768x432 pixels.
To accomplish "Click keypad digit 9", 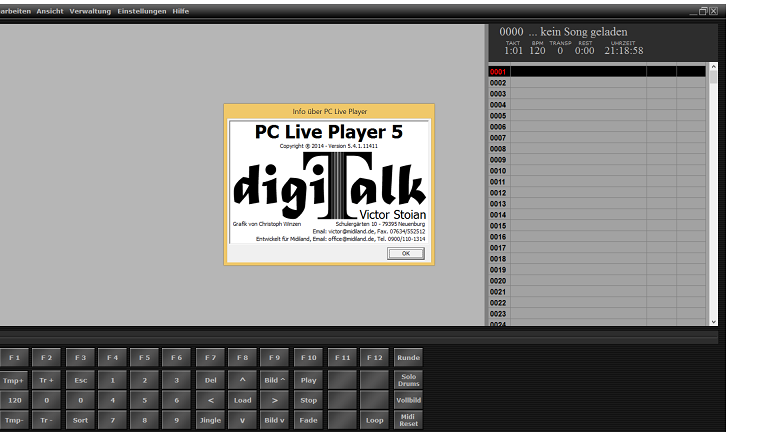I will pyautogui.click(x=176, y=420).
